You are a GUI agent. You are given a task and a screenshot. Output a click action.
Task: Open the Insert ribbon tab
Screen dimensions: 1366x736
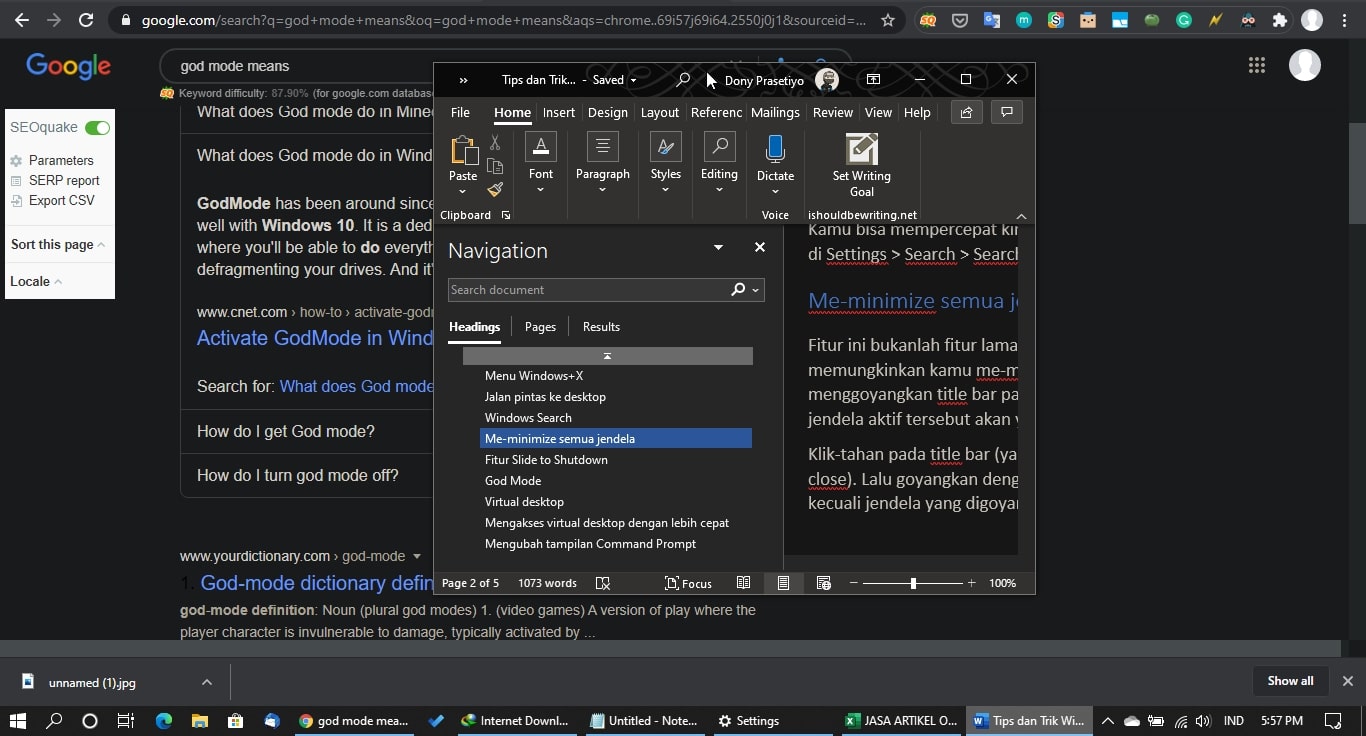[x=559, y=113]
